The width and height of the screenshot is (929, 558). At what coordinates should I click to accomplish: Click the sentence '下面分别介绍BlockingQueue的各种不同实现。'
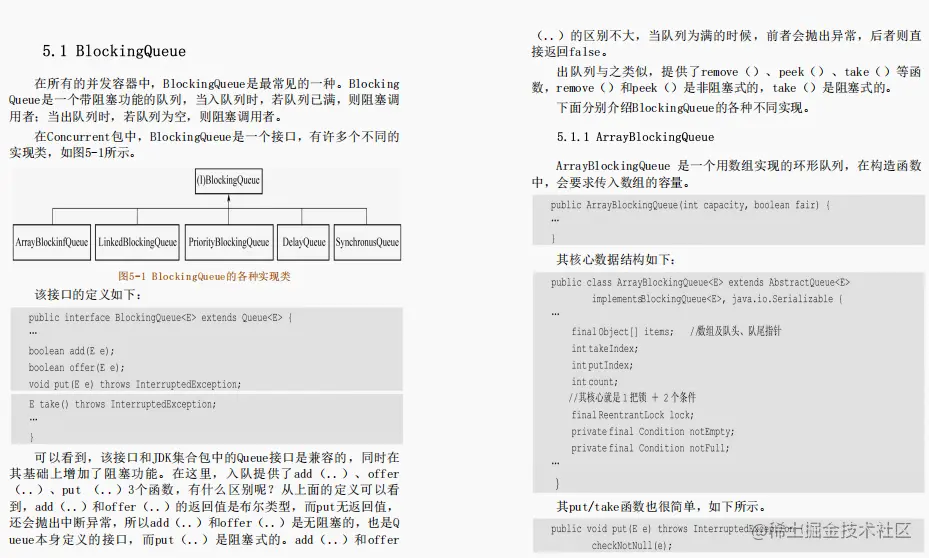[x=683, y=108]
